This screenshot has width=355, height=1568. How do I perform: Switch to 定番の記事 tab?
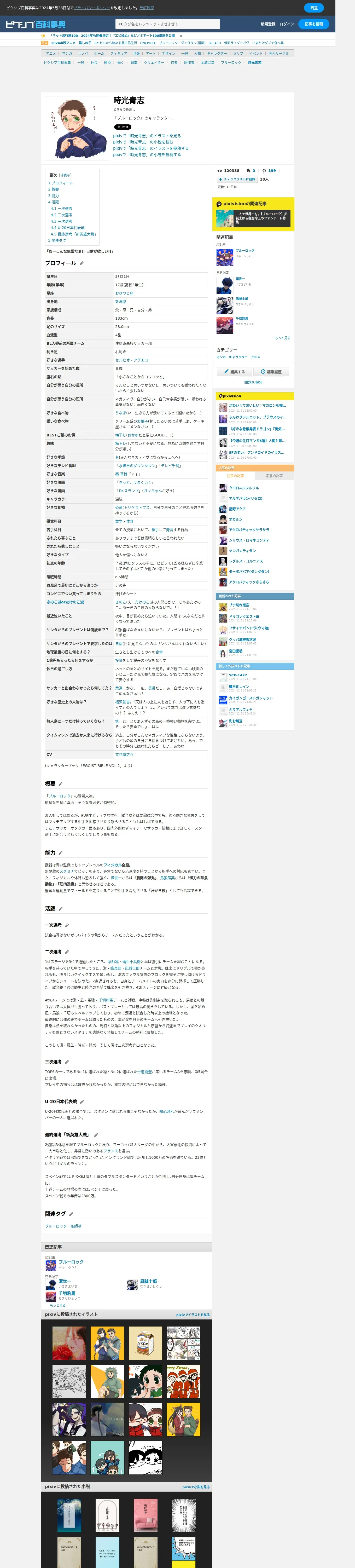[x=275, y=476]
